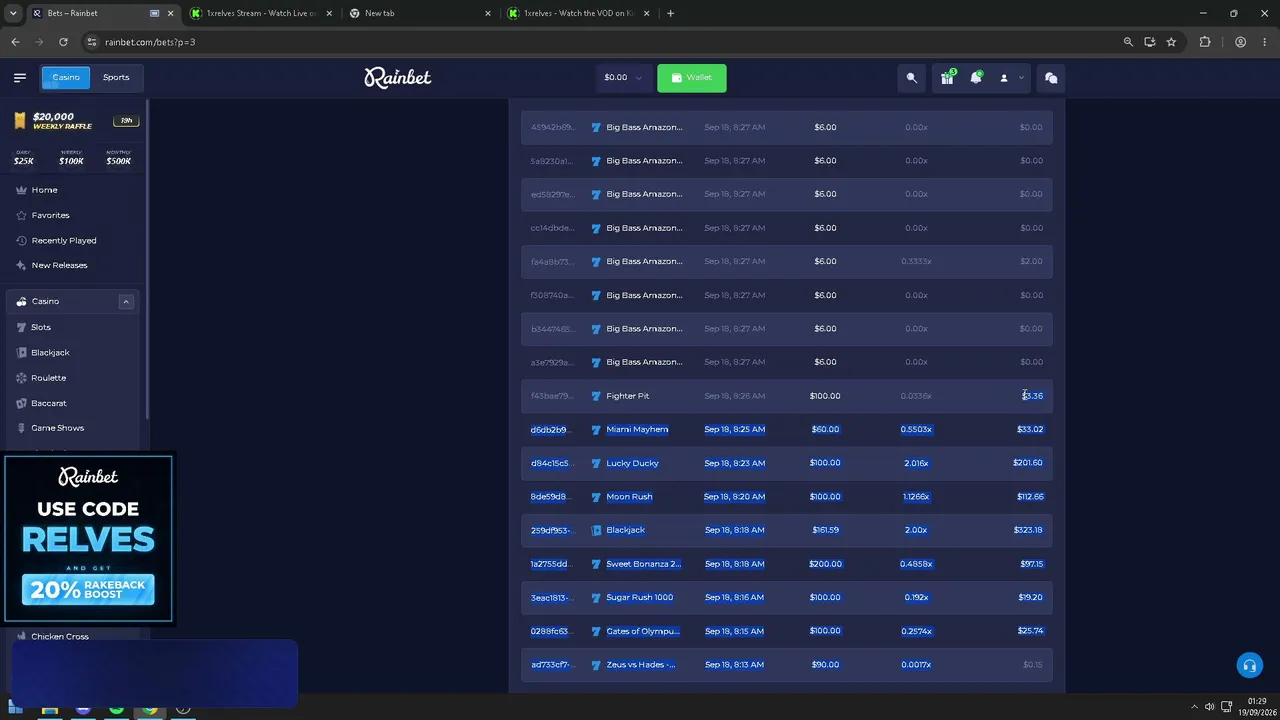This screenshot has height=720, width=1280.
Task: Click bet ID fa4a9b73
Action: point(552,262)
